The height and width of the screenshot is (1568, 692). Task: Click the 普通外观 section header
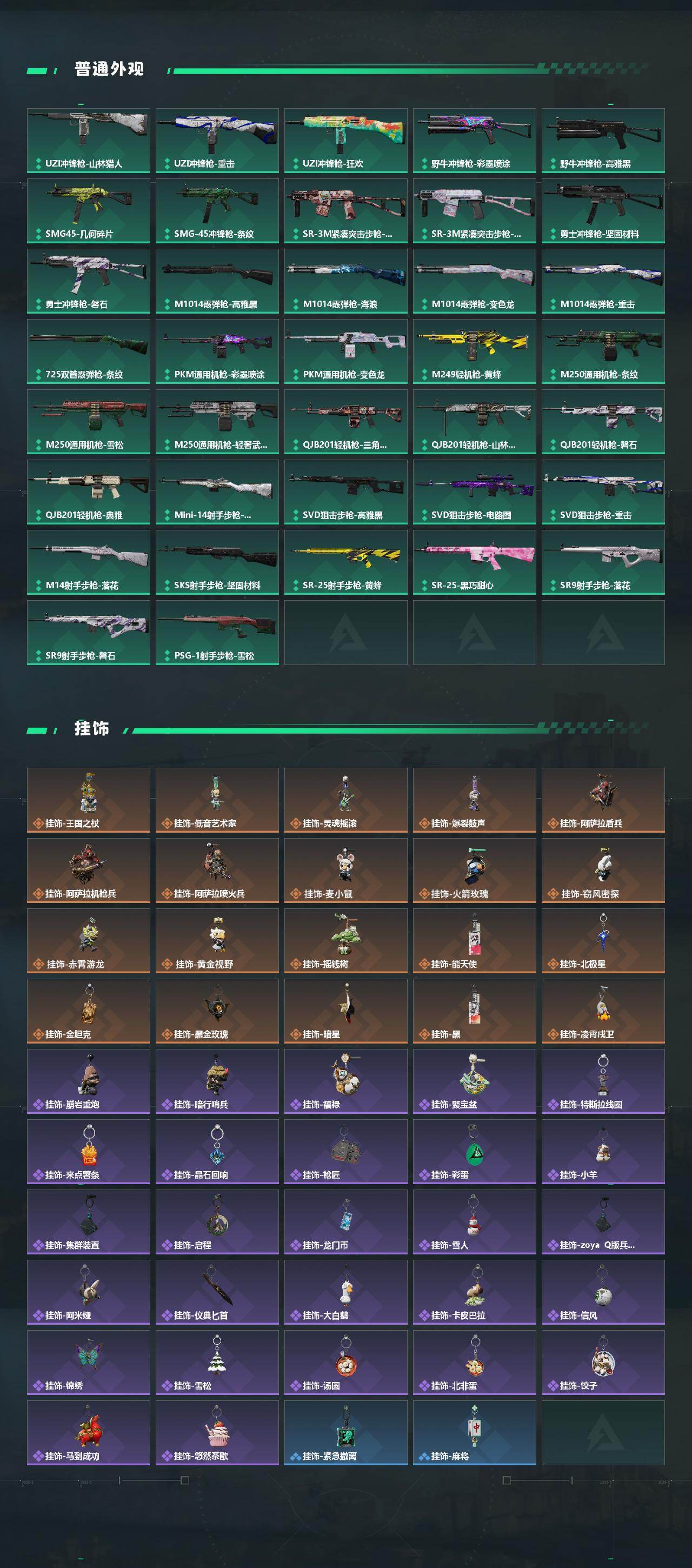pyautogui.click(x=109, y=69)
